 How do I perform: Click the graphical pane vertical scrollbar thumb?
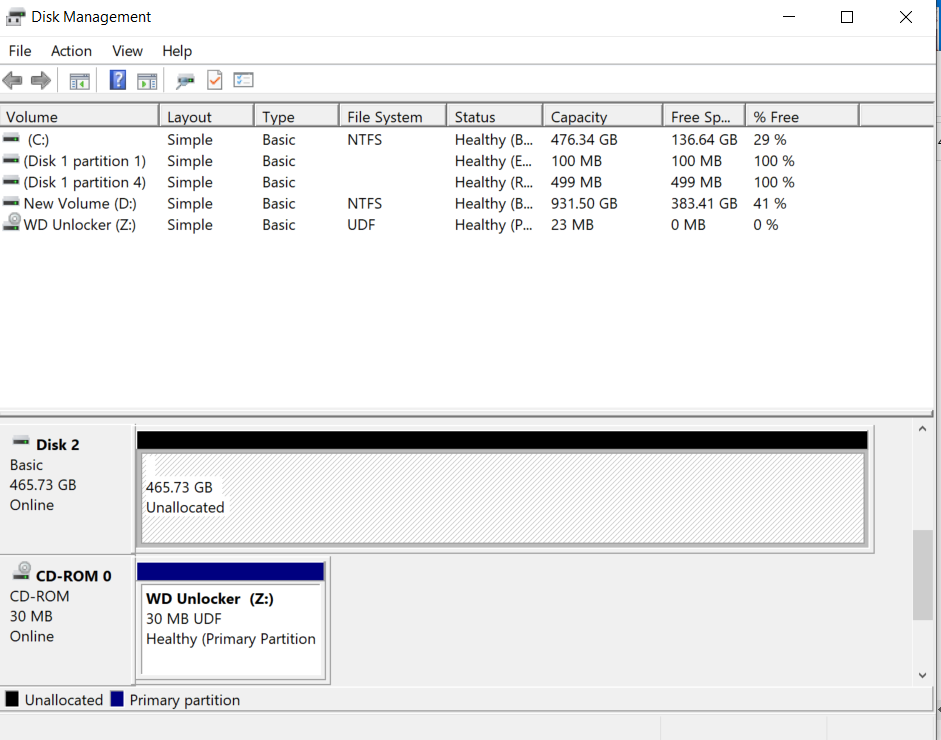pos(923,574)
